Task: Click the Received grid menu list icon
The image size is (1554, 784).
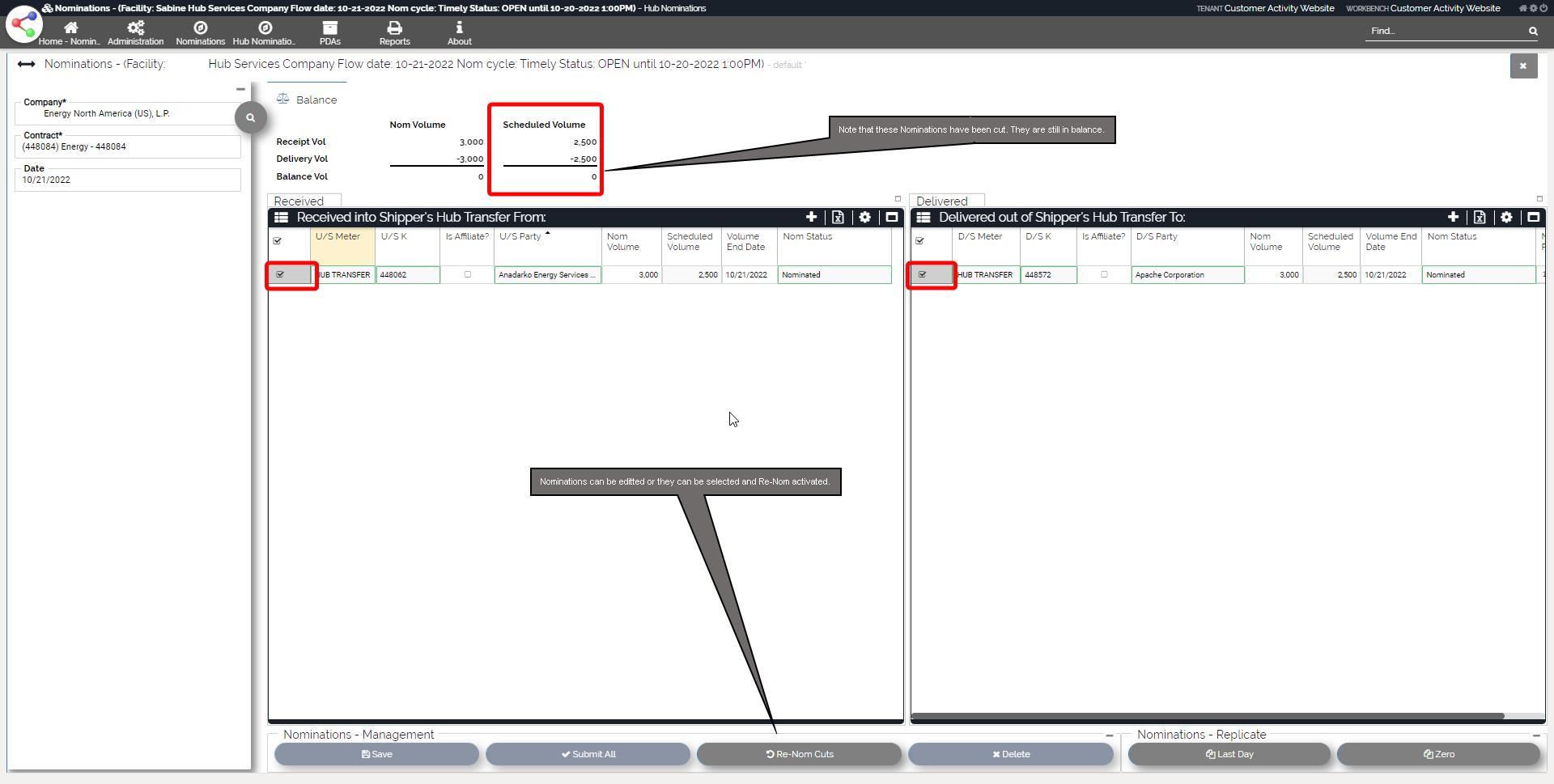Action: click(x=281, y=218)
